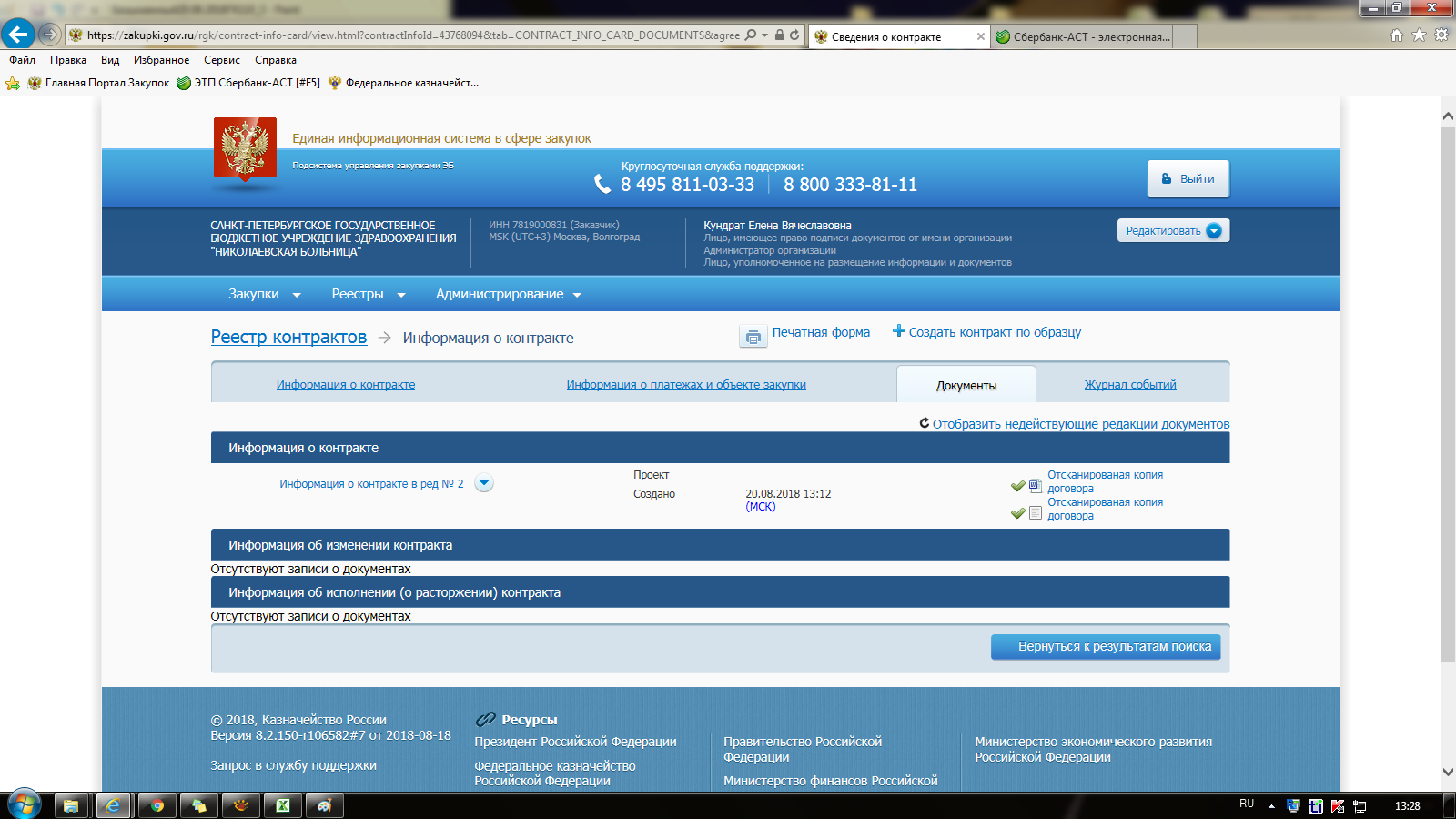Viewport: 1456px width, 819px height.
Task: Click Отобразить недействующие редакции документов link
Action: click(1081, 424)
